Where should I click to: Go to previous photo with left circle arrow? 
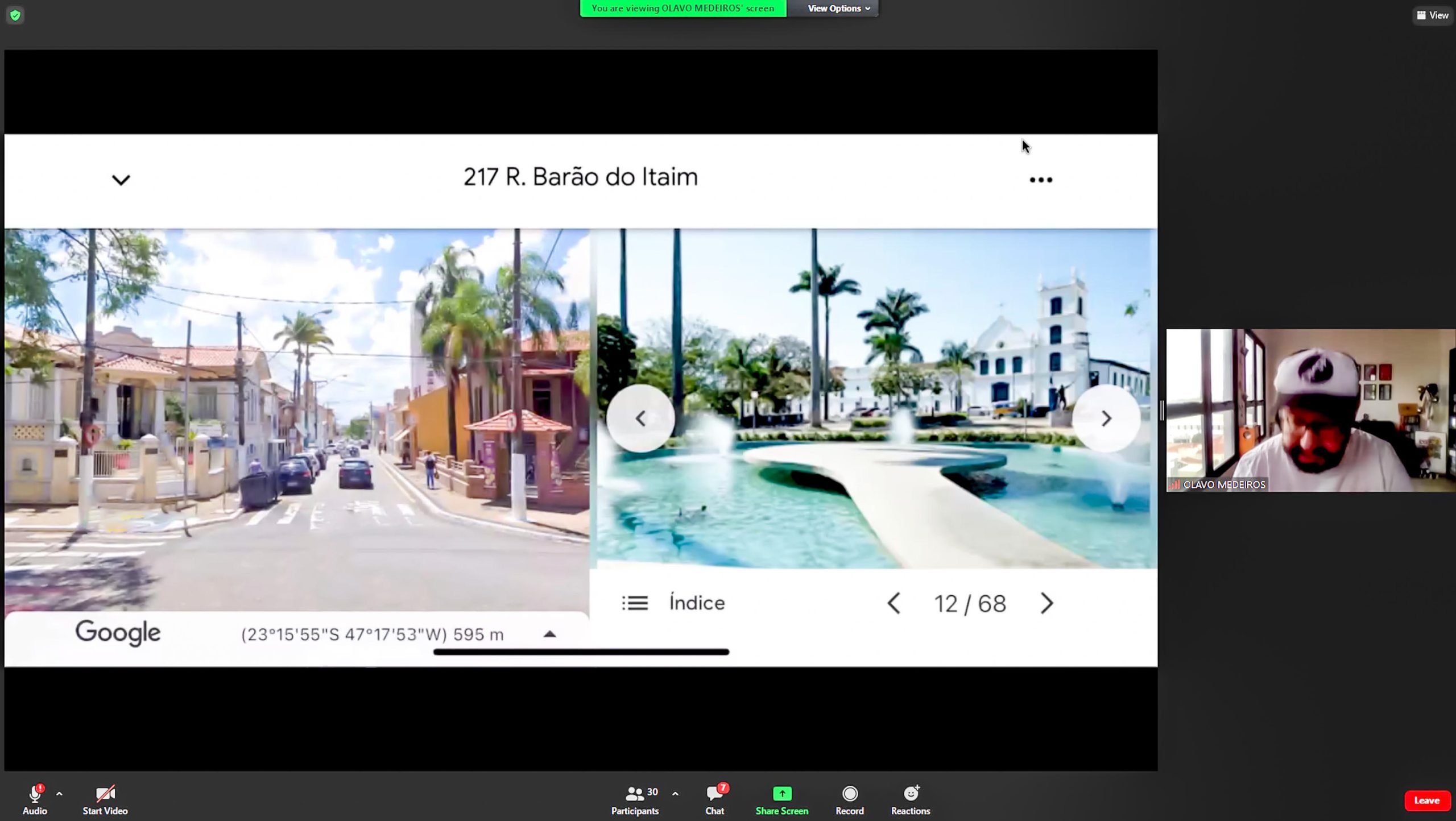pos(640,418)
